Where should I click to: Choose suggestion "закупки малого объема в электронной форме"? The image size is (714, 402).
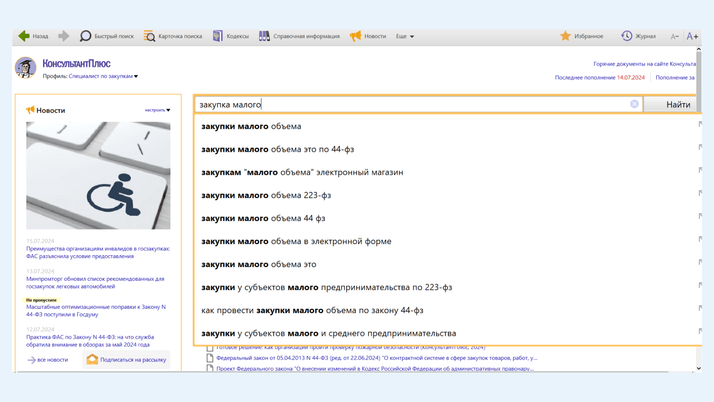coord(296,241)
